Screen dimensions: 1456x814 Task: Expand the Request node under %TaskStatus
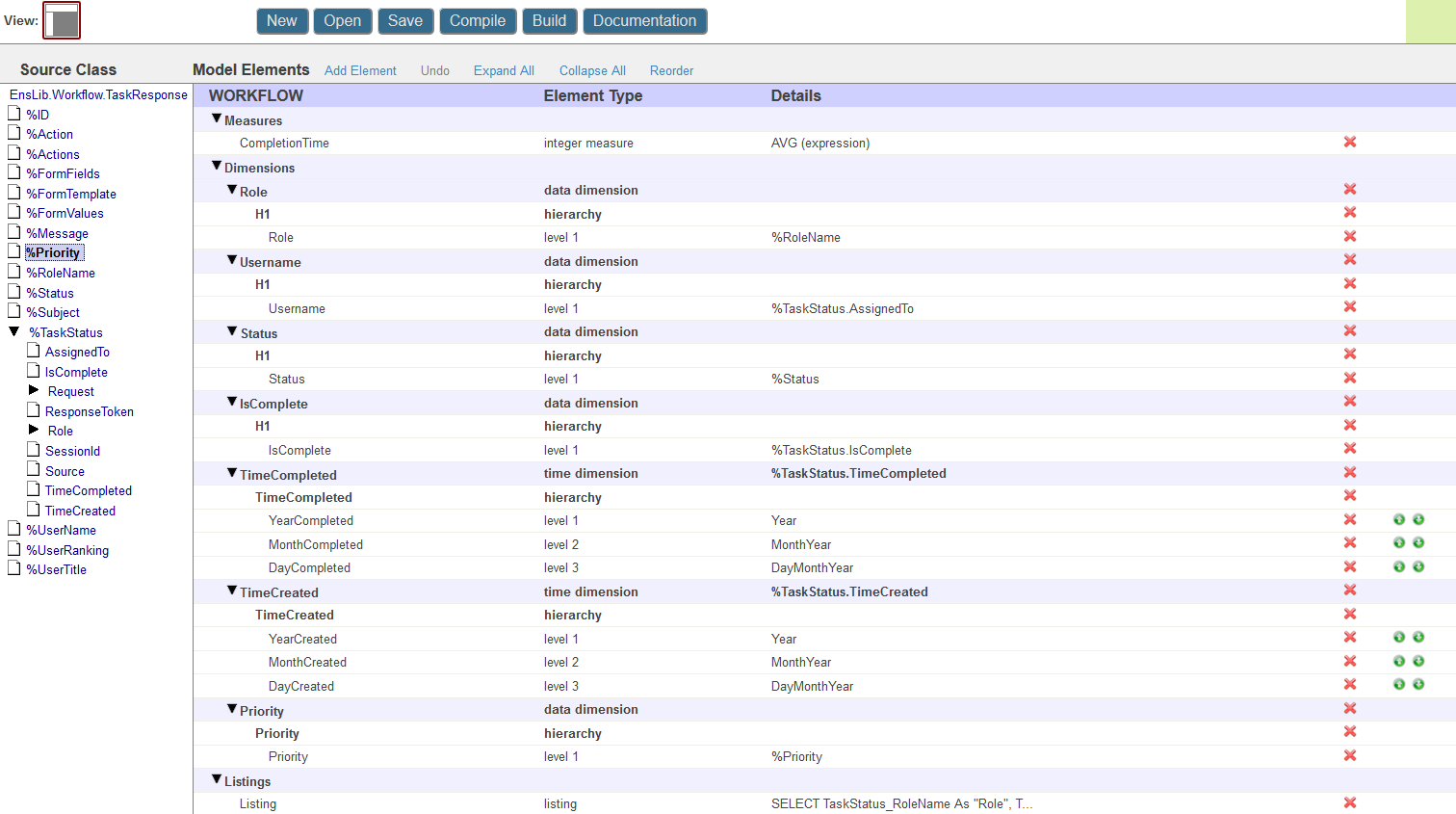tap(34, 390)
